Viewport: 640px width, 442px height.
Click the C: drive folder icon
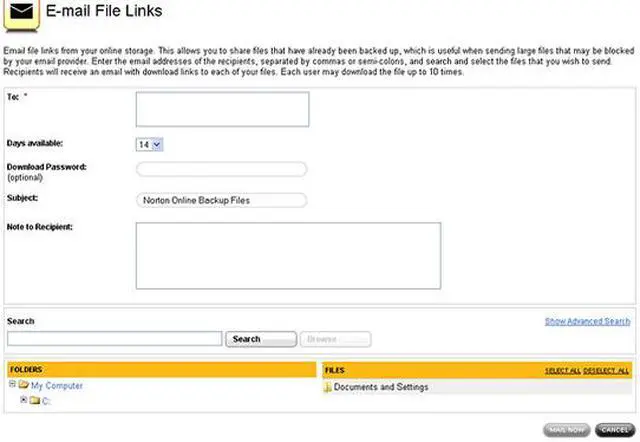[x=34, y=401]
